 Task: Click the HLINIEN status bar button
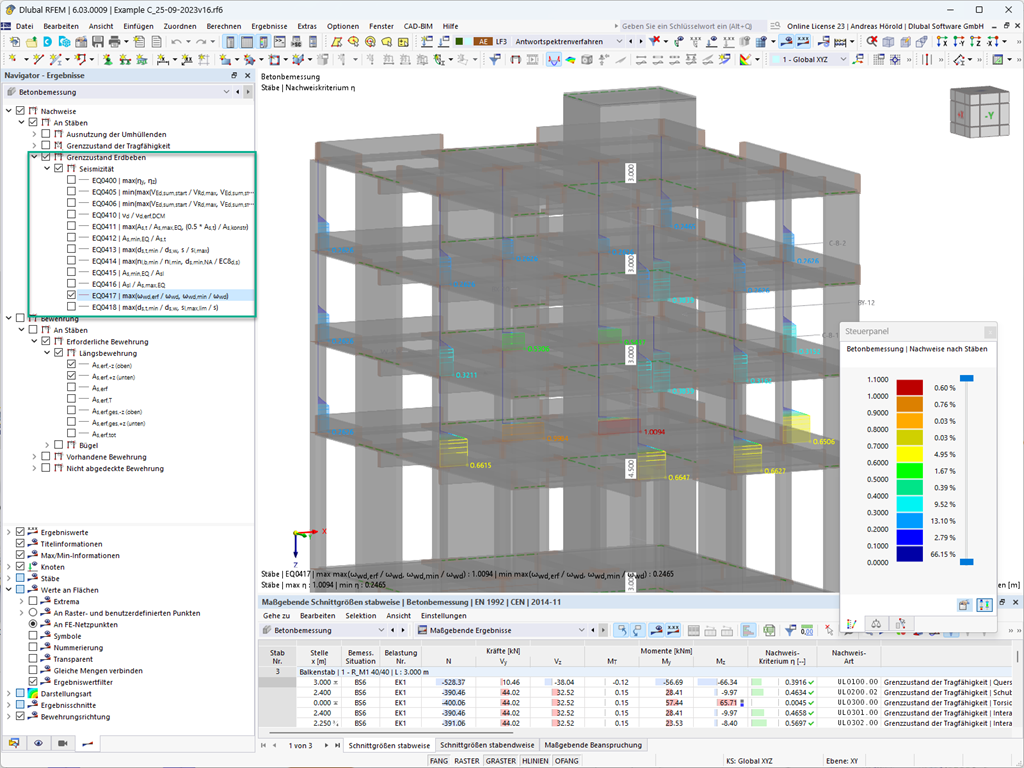[536, 761]
